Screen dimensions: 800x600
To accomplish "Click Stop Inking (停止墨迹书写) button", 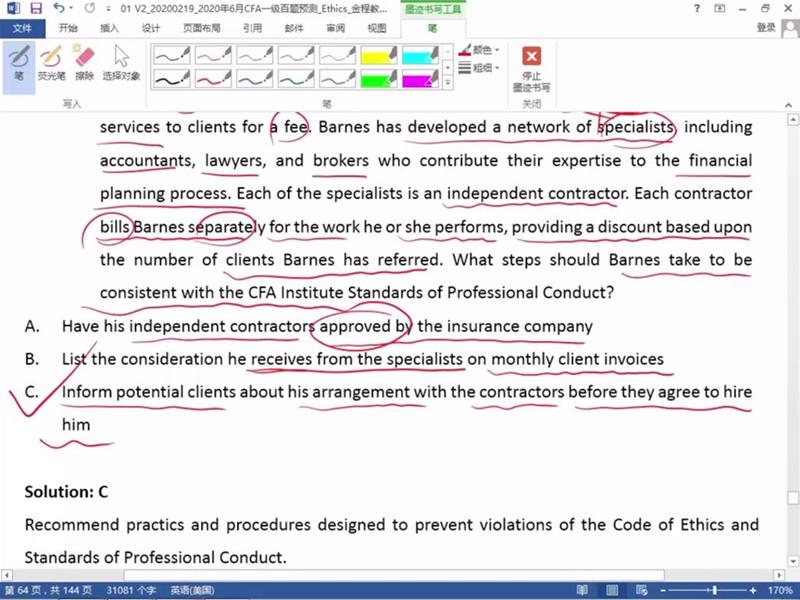I will point(532,68).
